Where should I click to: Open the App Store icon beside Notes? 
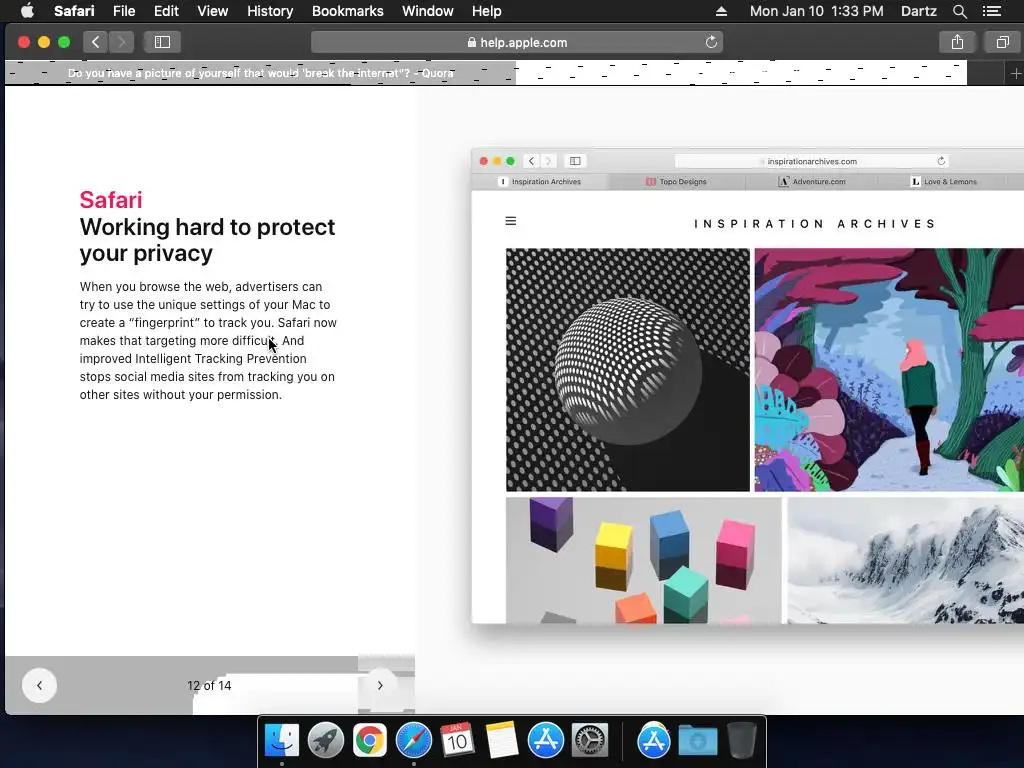click(x=545, y=741)
